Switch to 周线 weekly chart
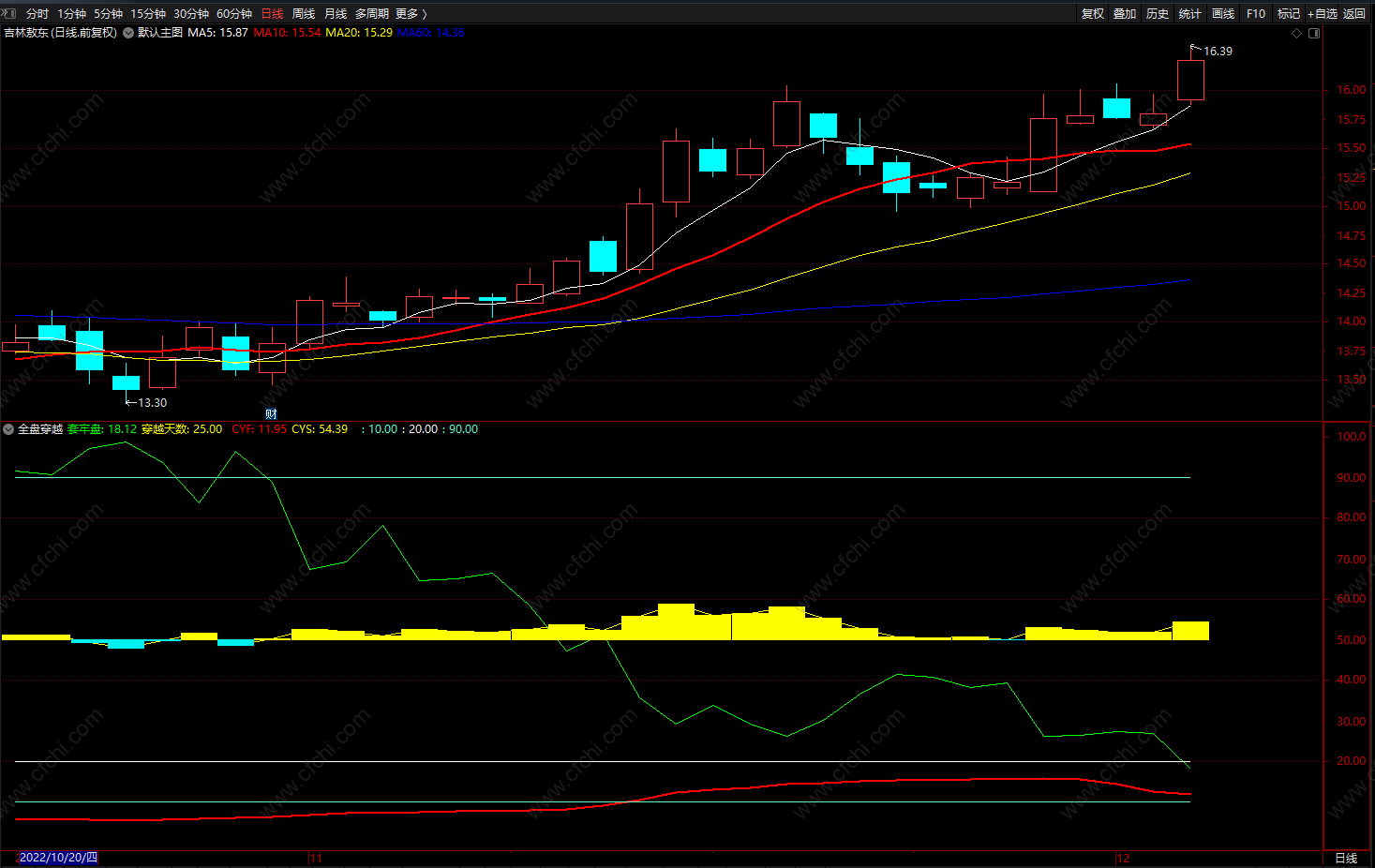 click(x=304, y=14)
